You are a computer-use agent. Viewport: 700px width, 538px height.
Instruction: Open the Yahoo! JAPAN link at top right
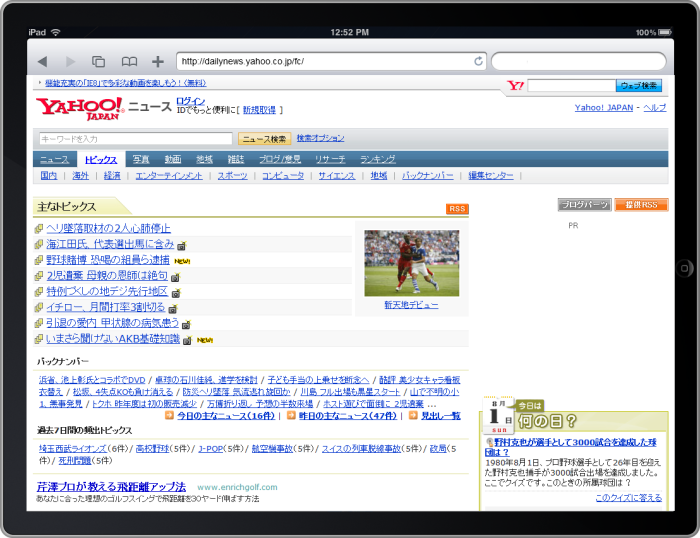(604, 108)
